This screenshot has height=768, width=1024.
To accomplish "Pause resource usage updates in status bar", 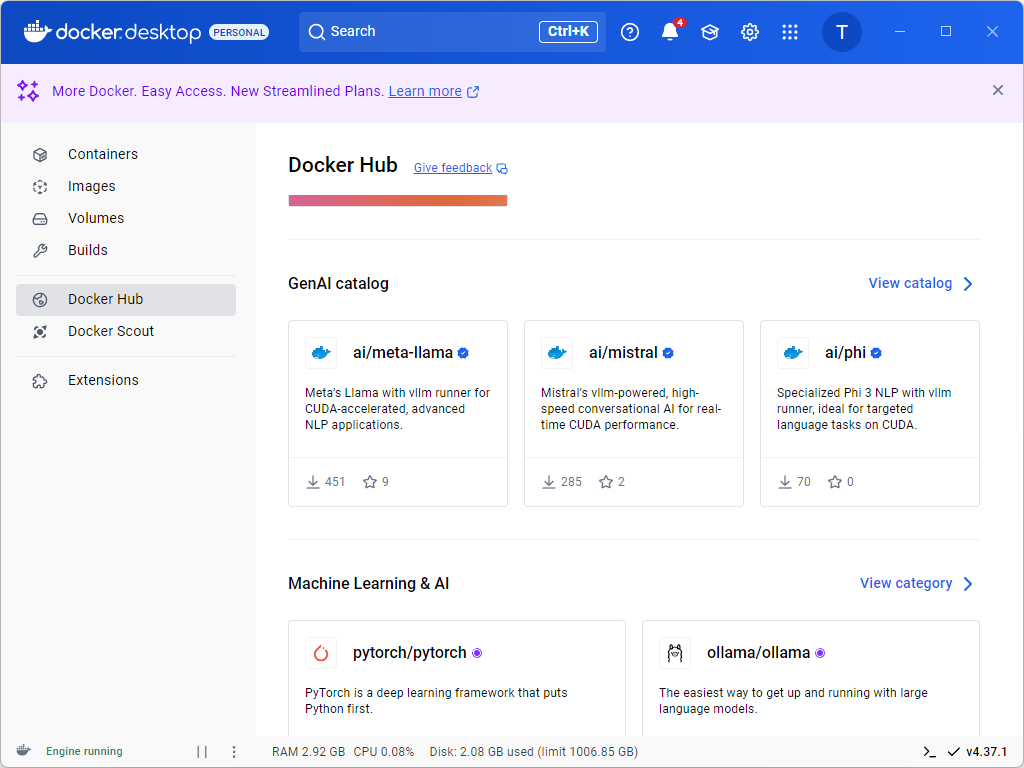I will (202, 751).
